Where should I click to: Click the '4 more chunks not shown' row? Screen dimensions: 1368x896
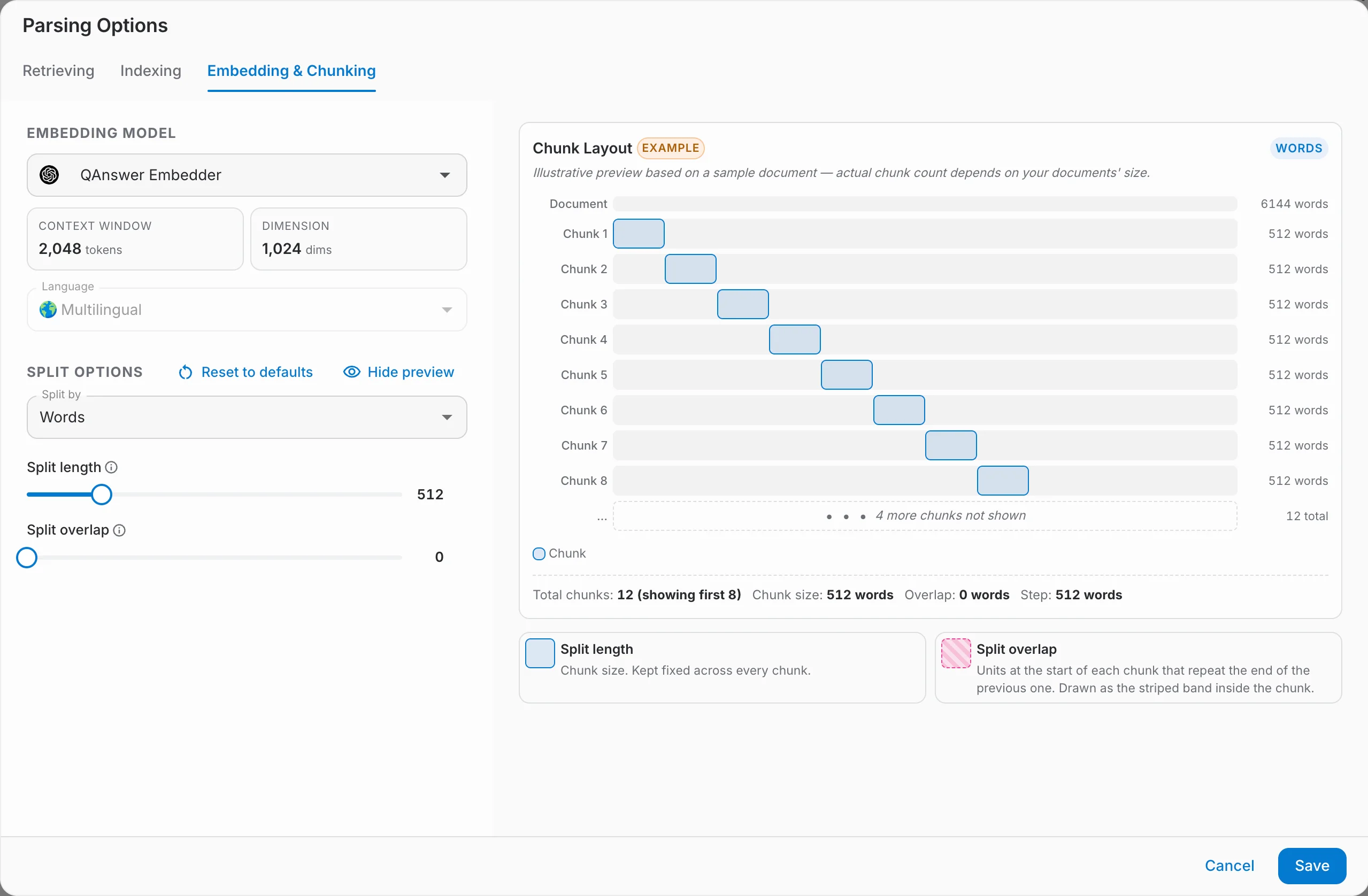click(x=925, y=515)
